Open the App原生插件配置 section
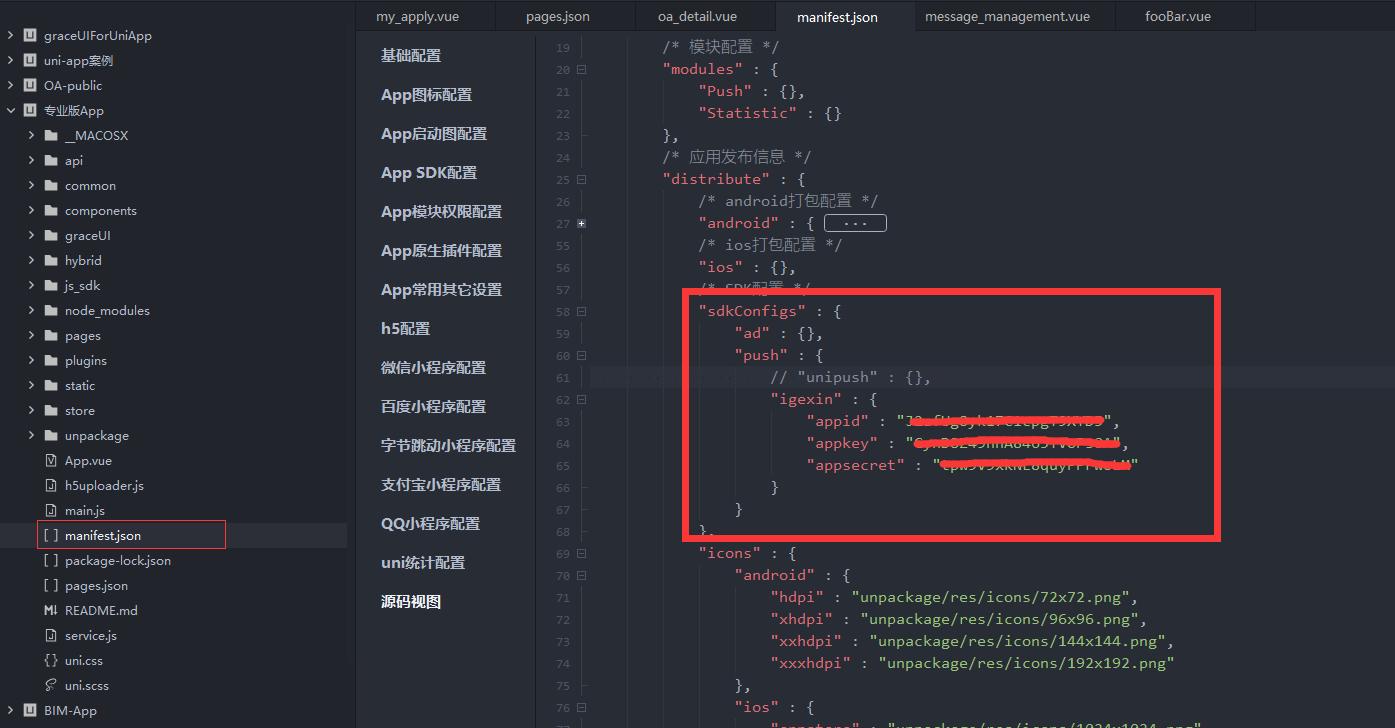Image resolution: width=1395 pixels, height=728 pixels. coord(441,251)
